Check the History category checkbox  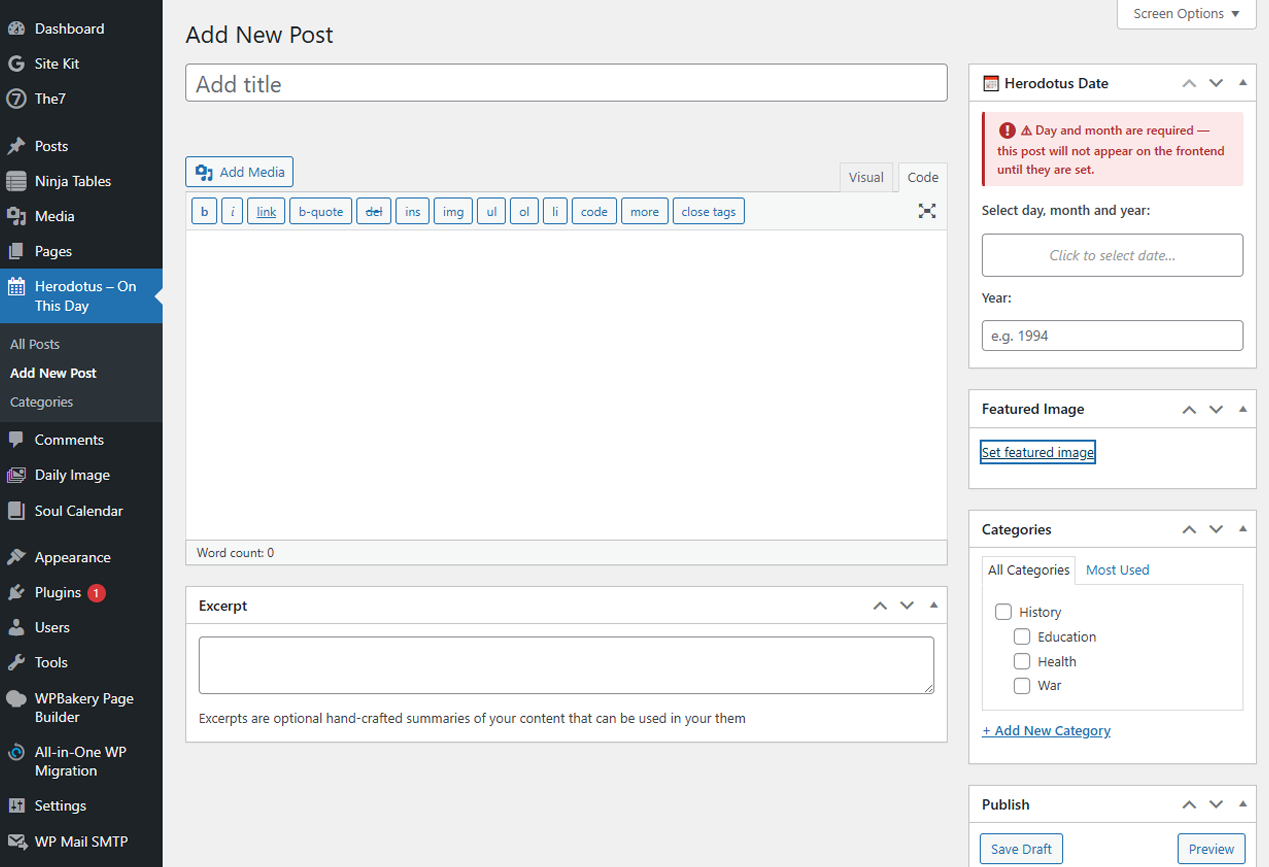point(1004,612)
